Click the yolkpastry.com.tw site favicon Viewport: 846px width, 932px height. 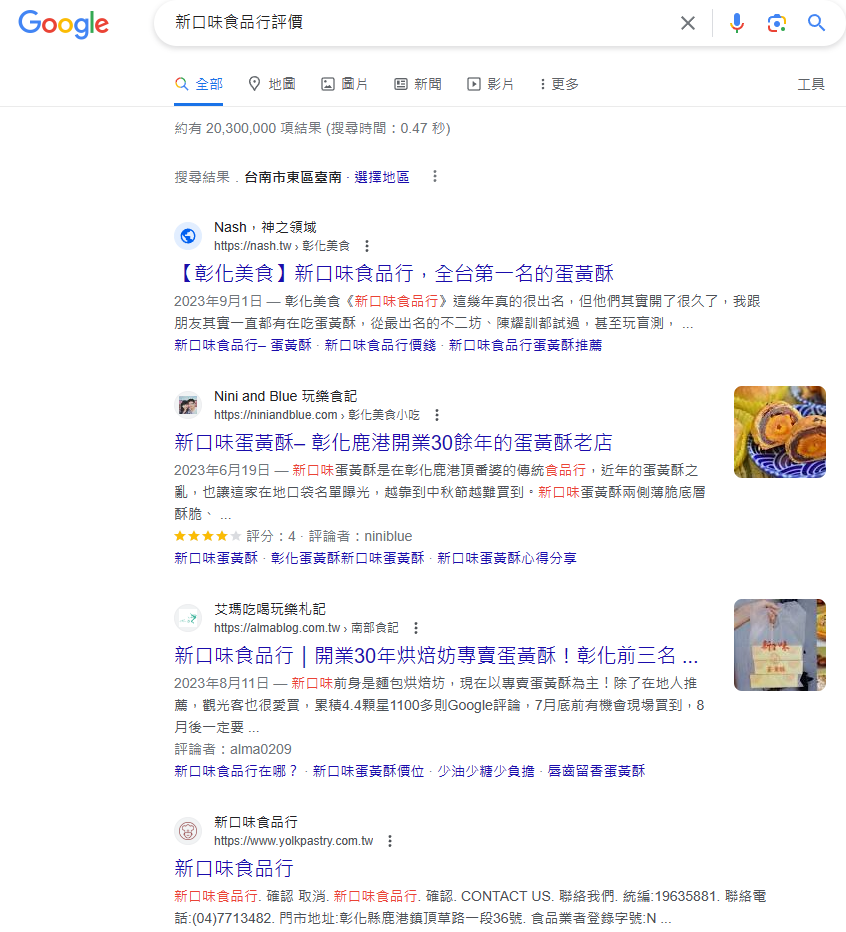188,831
